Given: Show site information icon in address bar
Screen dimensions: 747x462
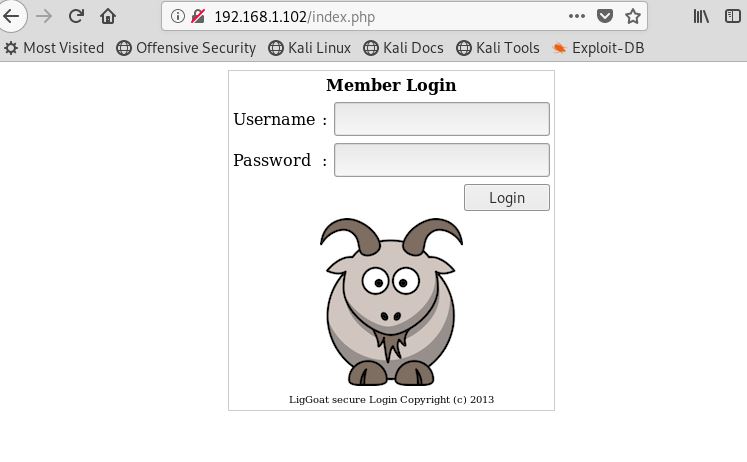Looking at the screenshot, I should (x=178, y=16).
